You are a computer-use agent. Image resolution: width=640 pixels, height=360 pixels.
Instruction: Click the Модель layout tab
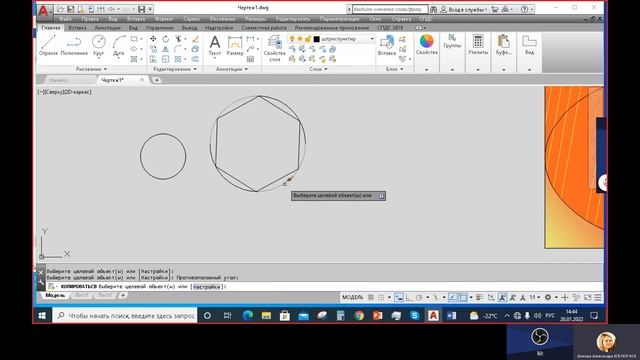pyautogui.click(x=55, y=295)
